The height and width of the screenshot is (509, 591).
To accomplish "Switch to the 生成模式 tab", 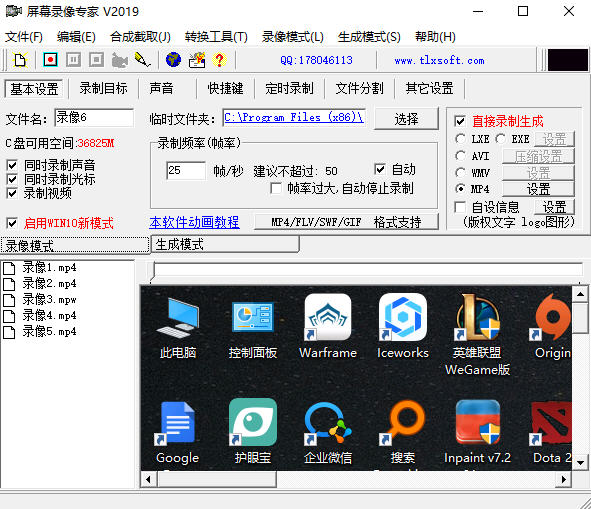I will [225, 244].
